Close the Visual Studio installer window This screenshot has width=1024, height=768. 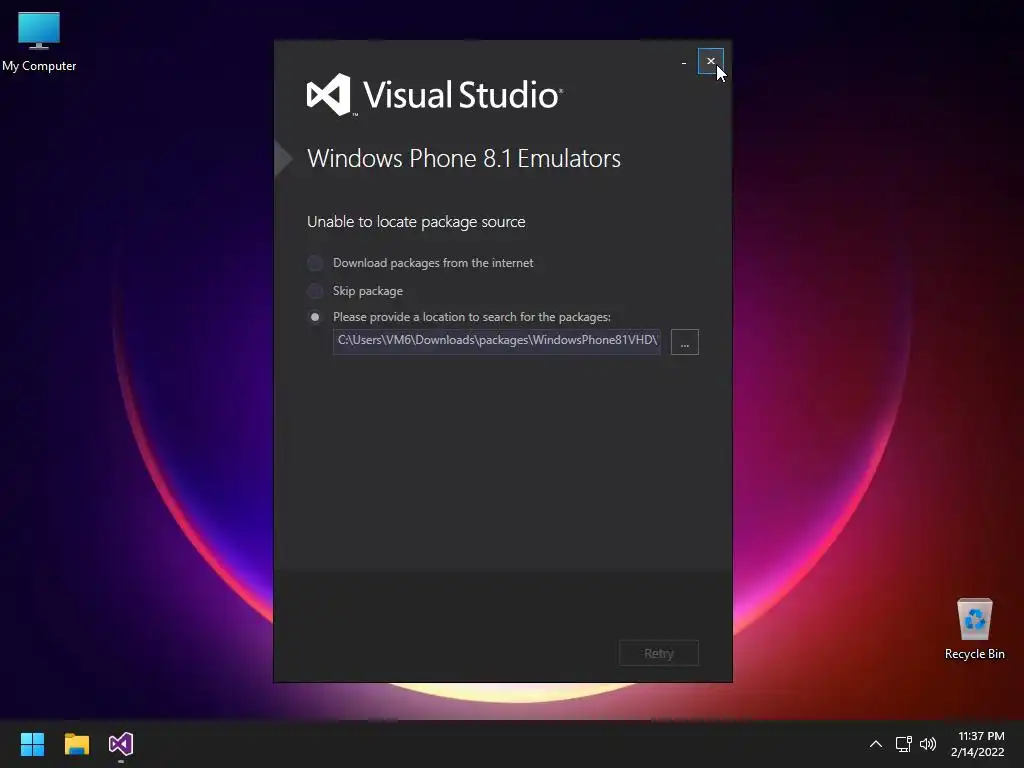711,61
